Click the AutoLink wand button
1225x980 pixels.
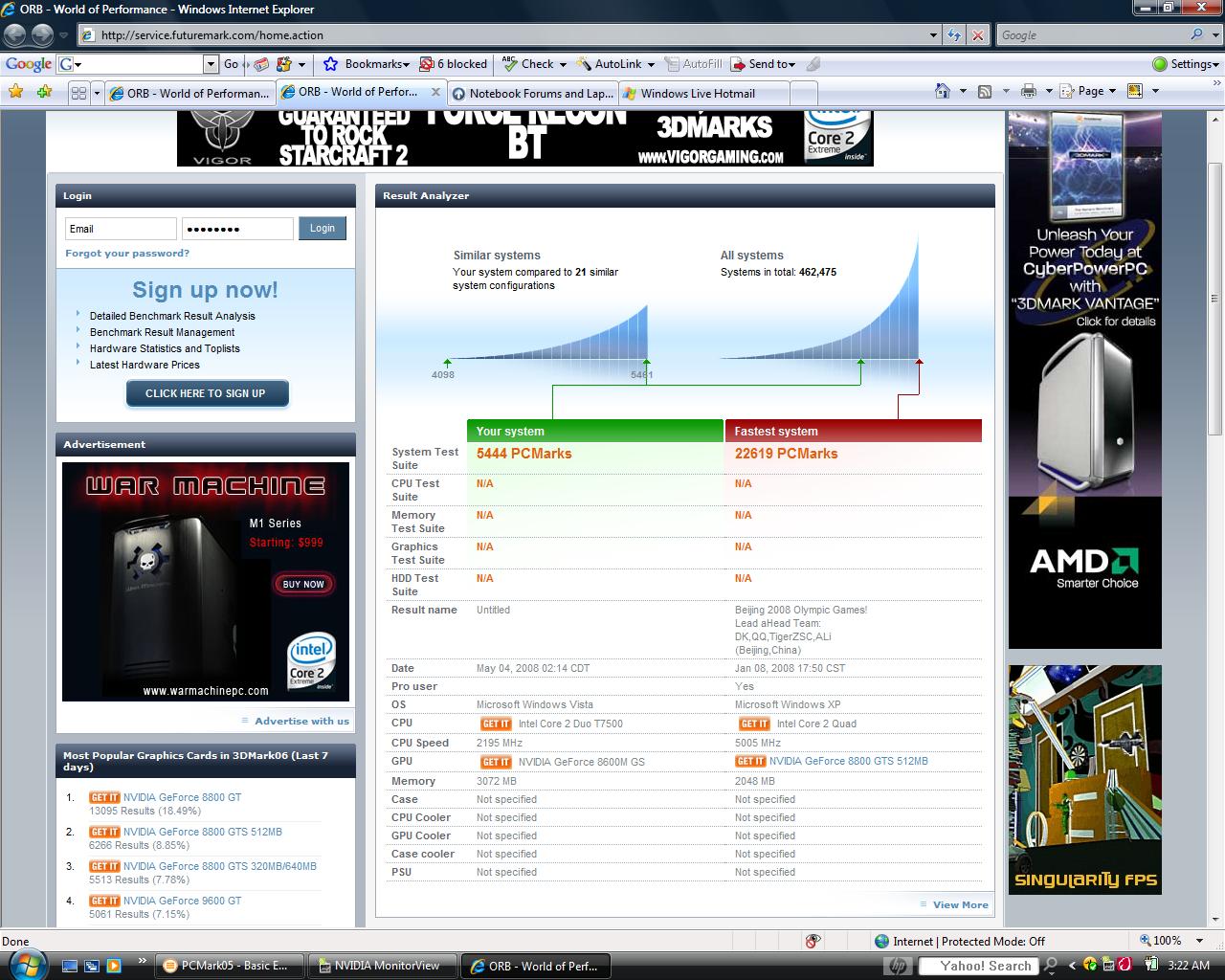click(609, 64)
